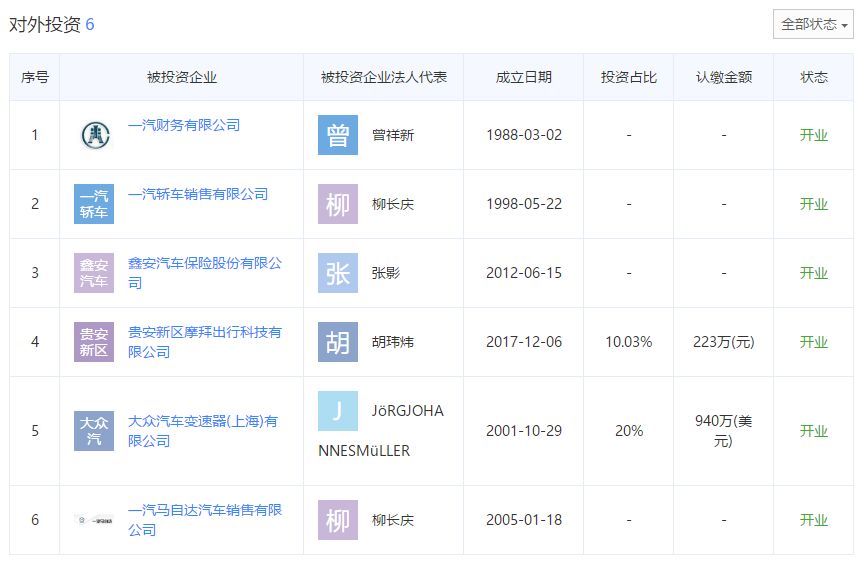The width and height of the screenshot is (867, 566).
Task: Click the 940万(美元) amount cell
Action: tap(723, 431)
